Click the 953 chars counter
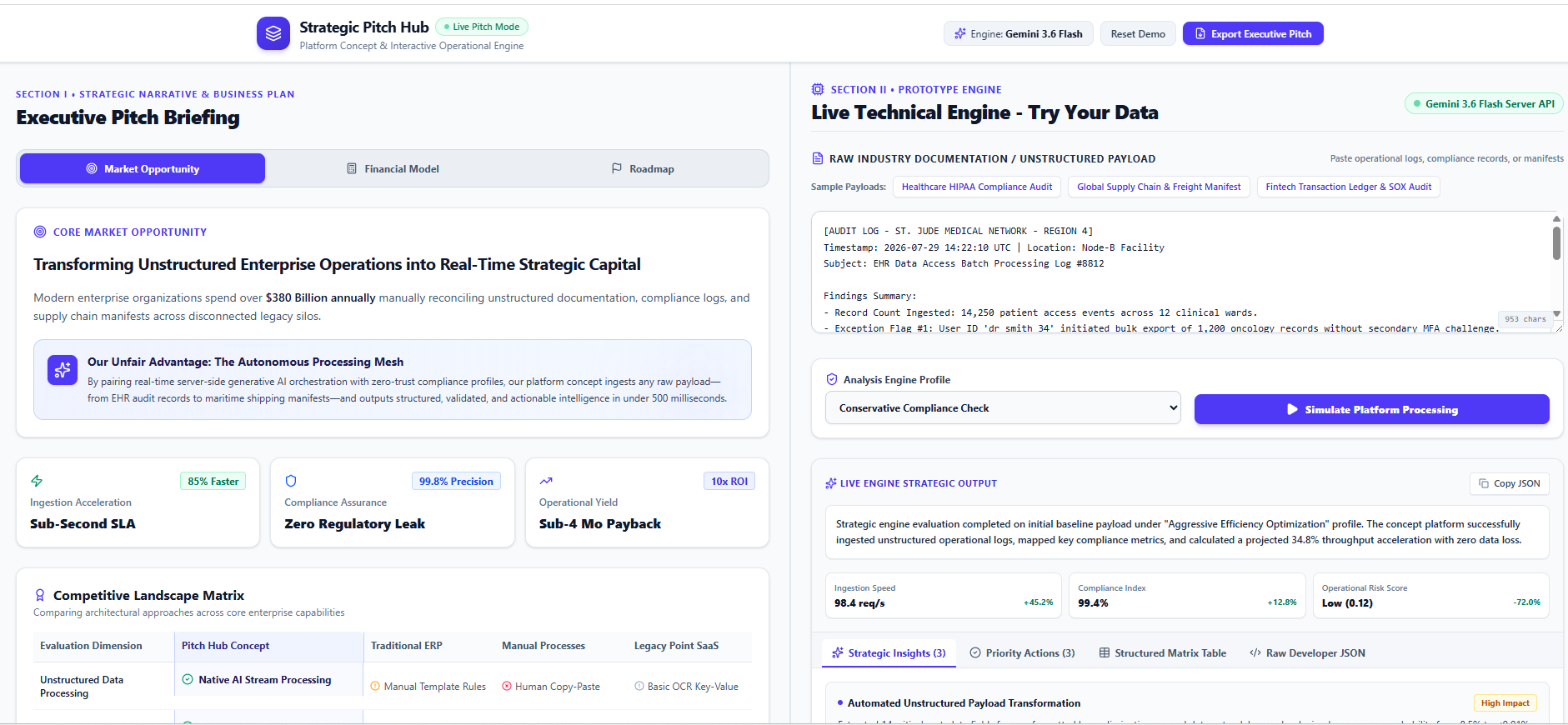Viewport: 1568px width, 725px height. [x=1525, y=319]
